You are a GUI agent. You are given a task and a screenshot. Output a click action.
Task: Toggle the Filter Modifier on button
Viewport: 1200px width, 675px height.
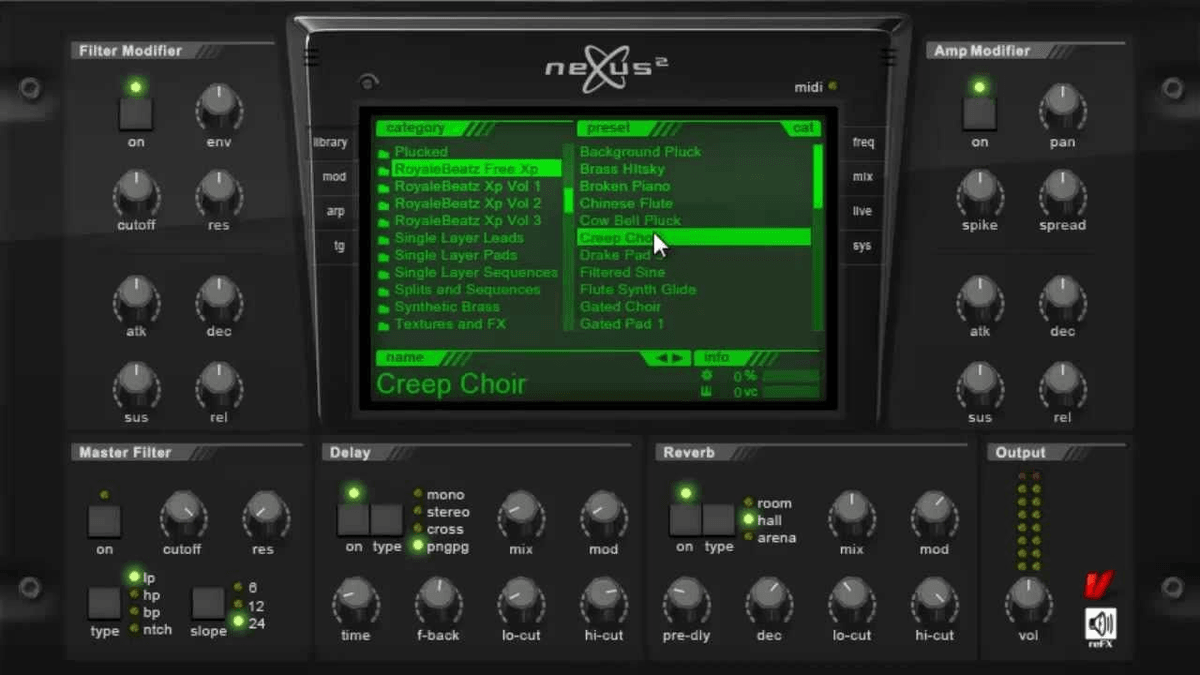[135, 114]
